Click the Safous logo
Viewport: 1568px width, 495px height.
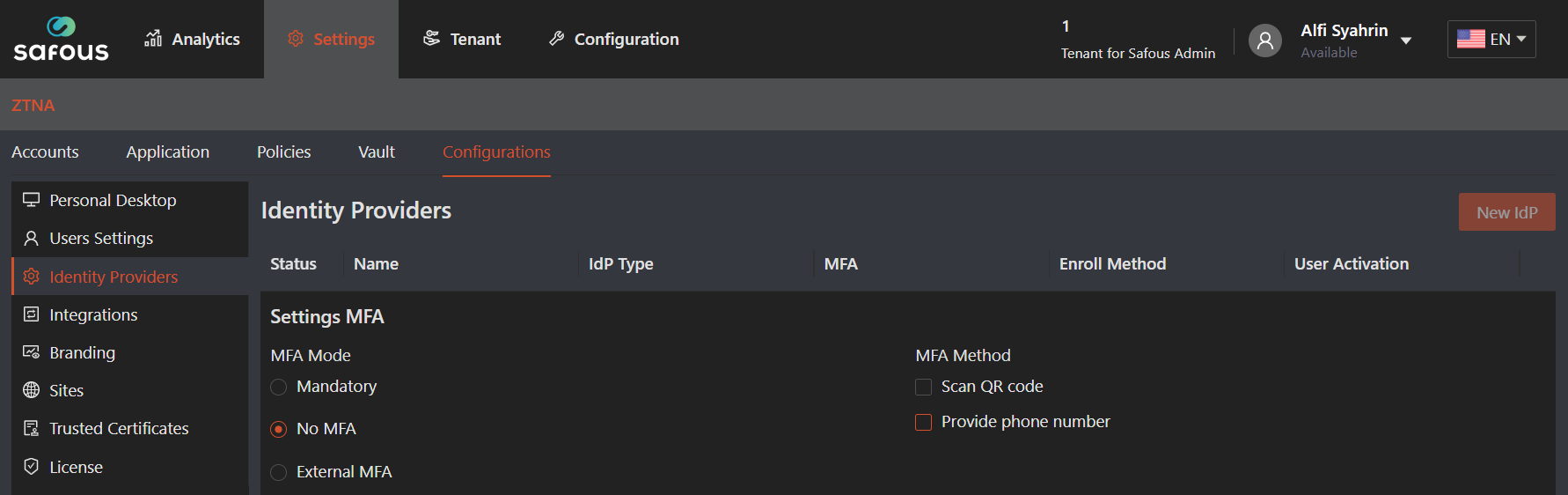pos(61,40)
